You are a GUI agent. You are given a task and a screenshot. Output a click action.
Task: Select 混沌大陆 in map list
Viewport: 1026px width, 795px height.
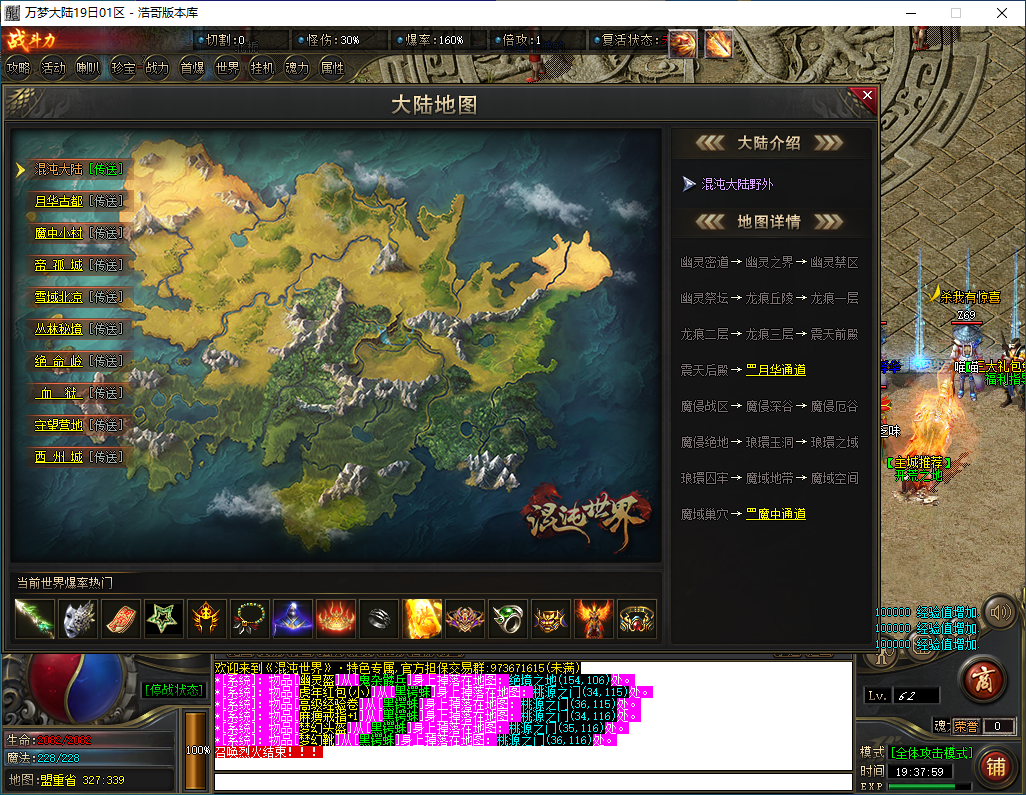pos(59,169)
